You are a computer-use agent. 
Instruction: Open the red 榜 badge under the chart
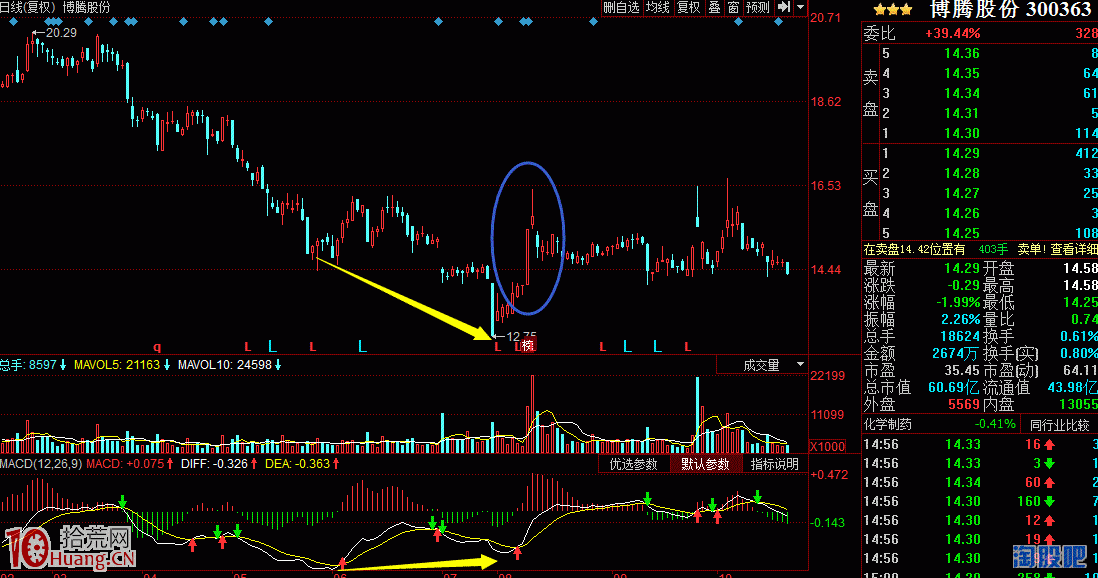528,345
